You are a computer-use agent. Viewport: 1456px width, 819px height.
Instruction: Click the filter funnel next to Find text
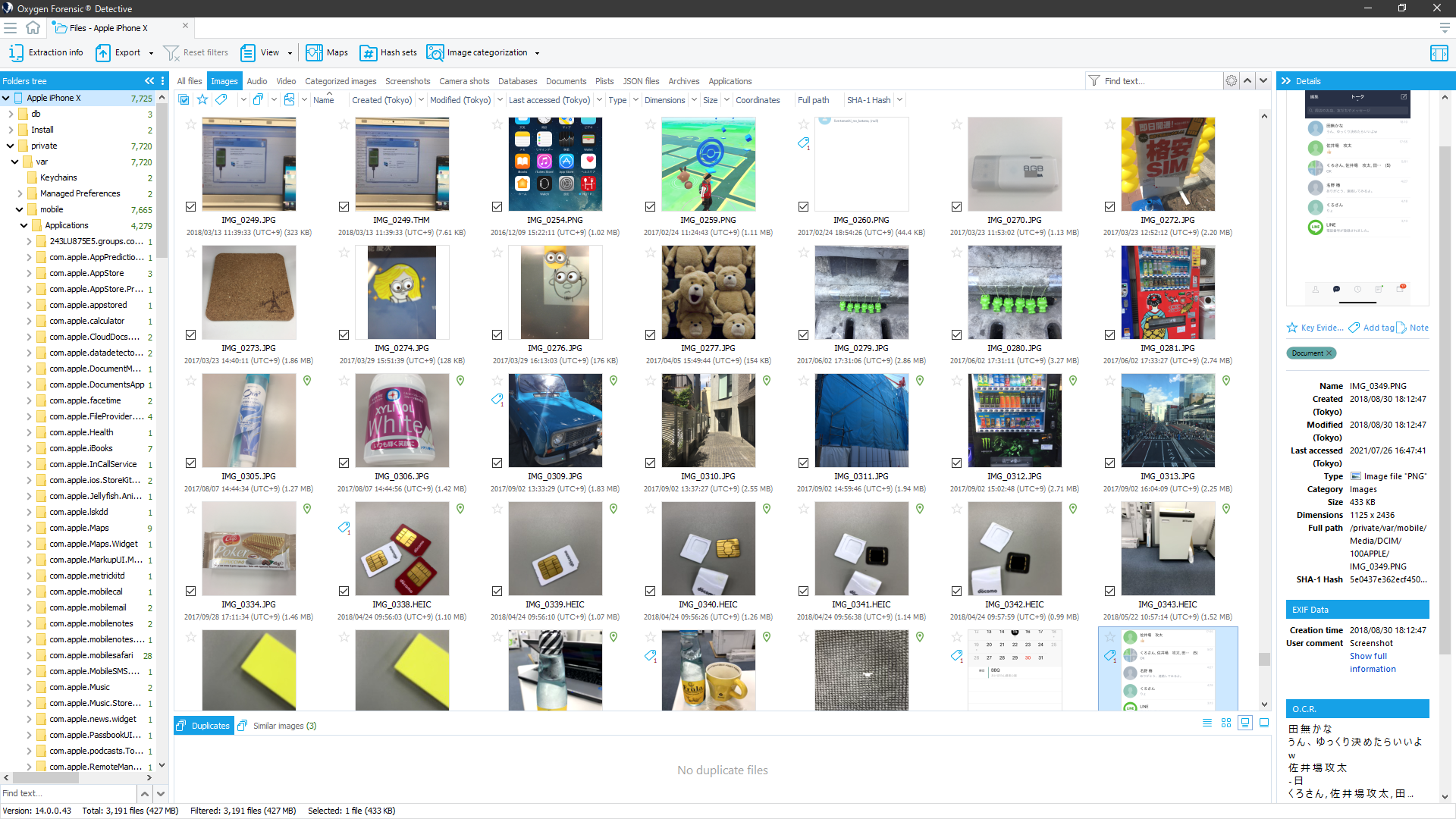[1094, 81]
